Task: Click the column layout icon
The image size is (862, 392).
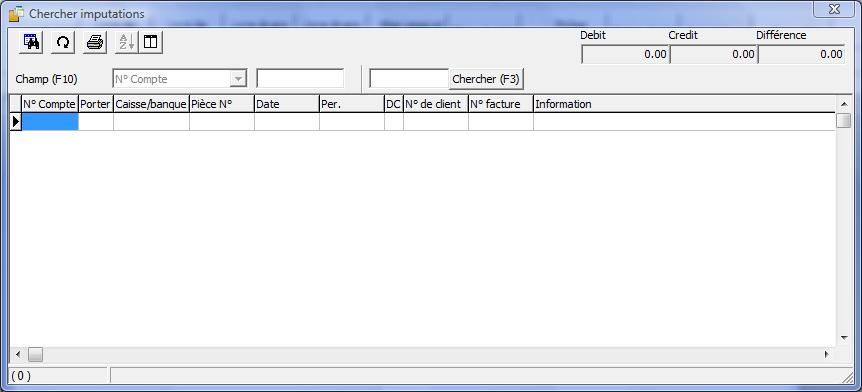Action: pyautogui.click(x=151, y=42)
